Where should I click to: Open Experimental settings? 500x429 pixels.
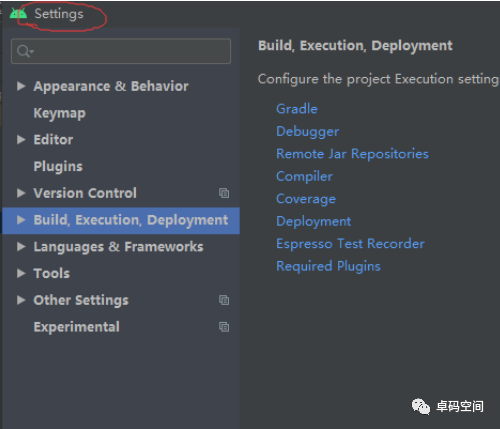click(x=77, y=327)
